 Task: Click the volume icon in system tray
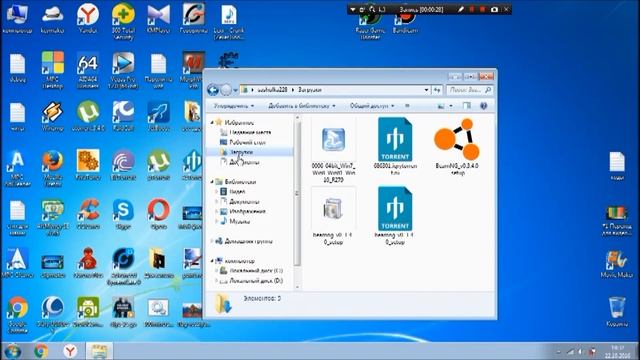coord(580,352)
